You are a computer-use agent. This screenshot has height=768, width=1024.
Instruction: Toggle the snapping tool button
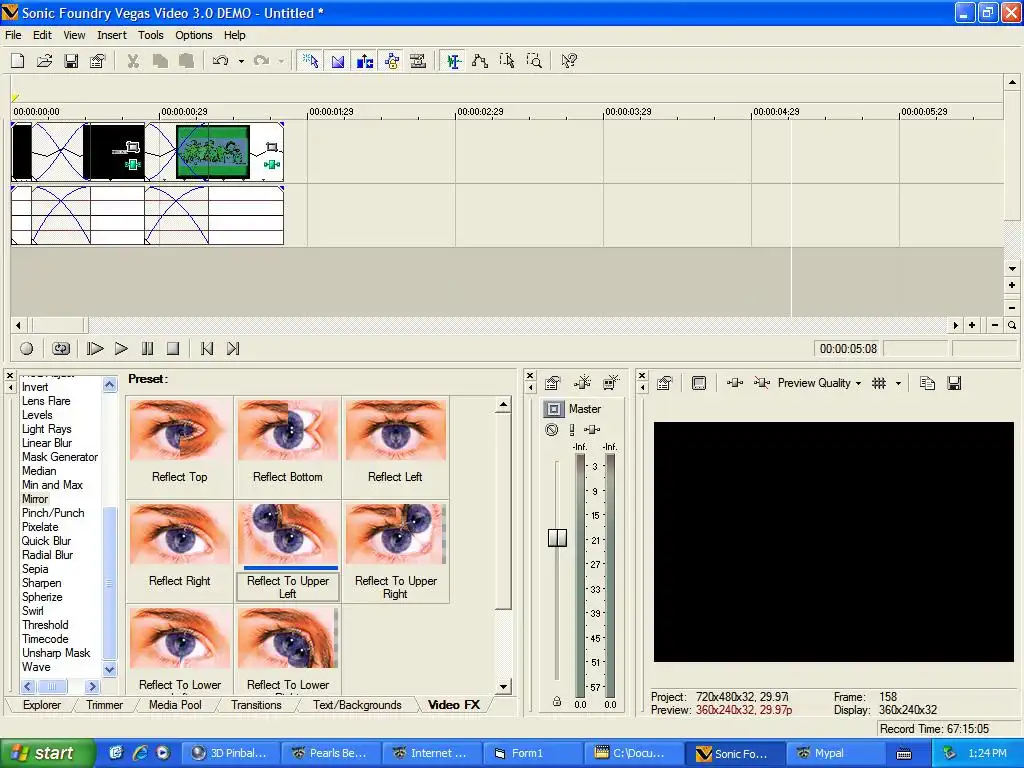coord(311,61)
